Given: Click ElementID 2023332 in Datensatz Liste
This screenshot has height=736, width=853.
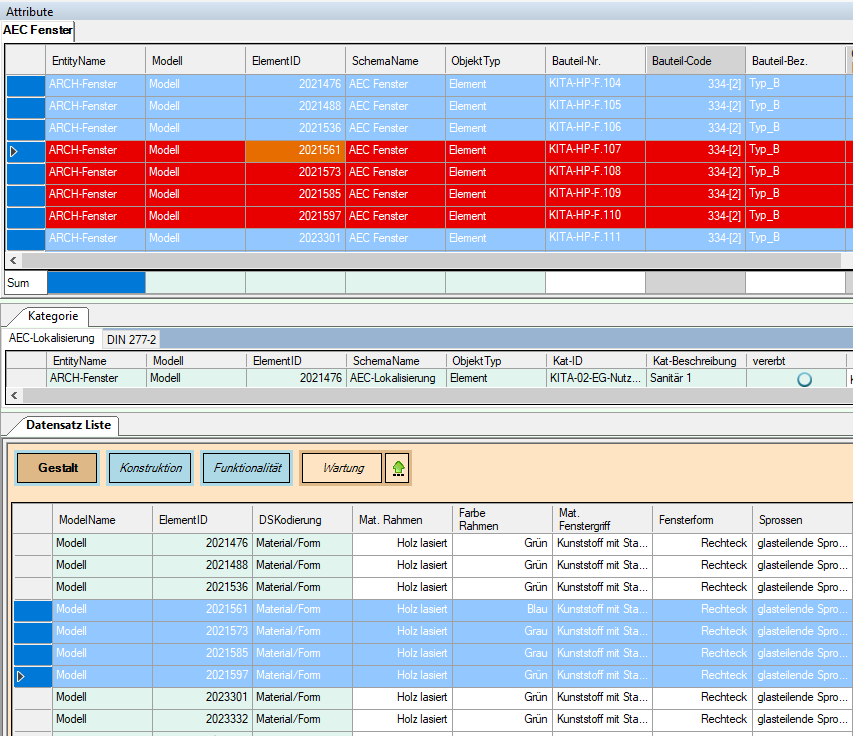Looking at the screenshot, I should click(202, 719).
